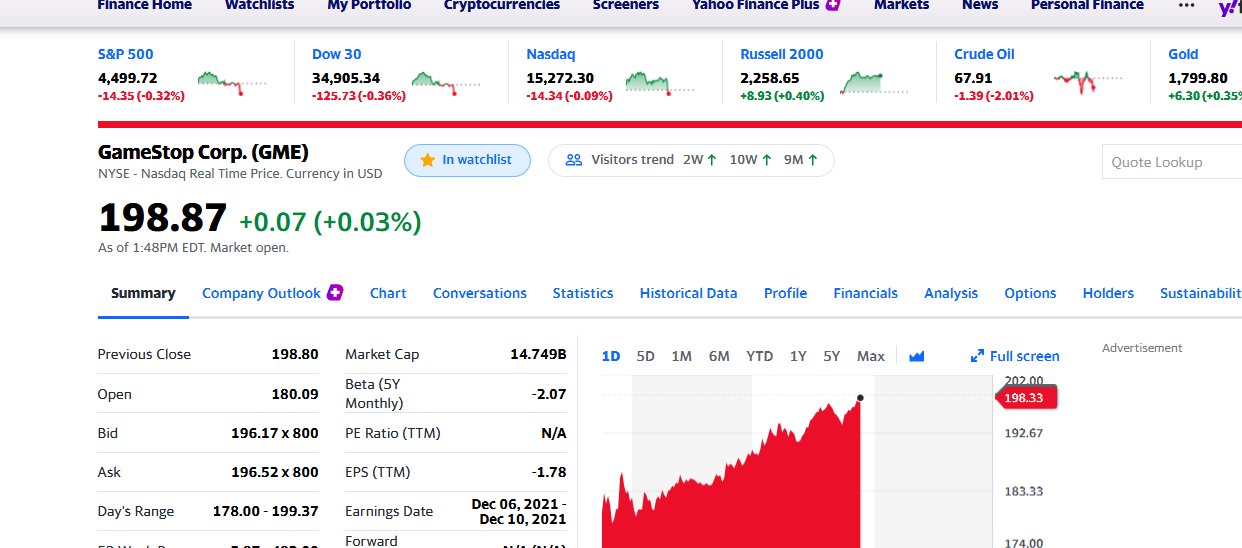Open the Dow 30 index link
The image size is (1242, 548).
[337, 54]
